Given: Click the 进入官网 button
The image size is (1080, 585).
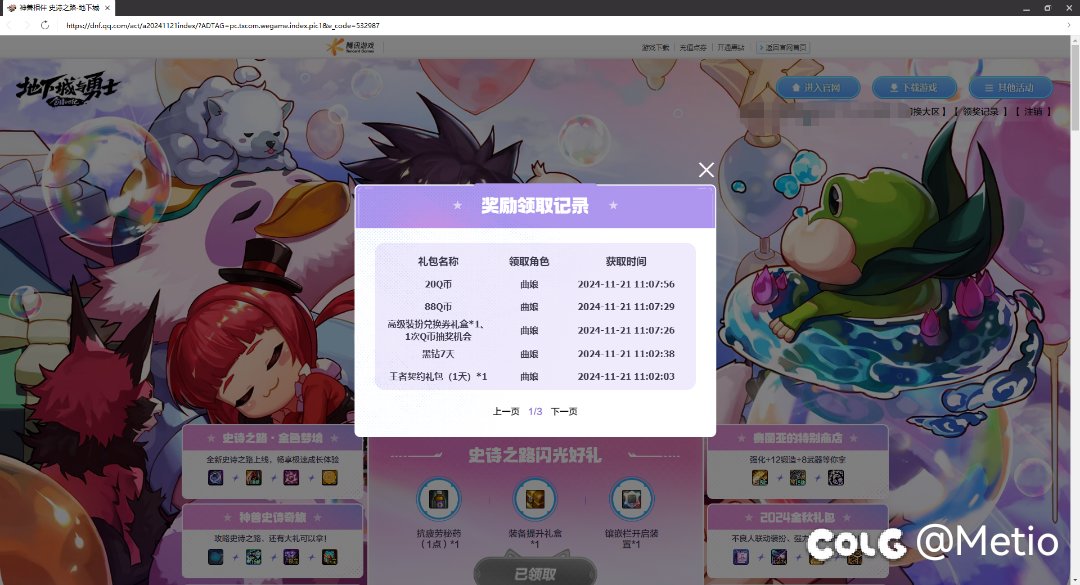Looking at the screenshot, I should (x=818, y=88).
